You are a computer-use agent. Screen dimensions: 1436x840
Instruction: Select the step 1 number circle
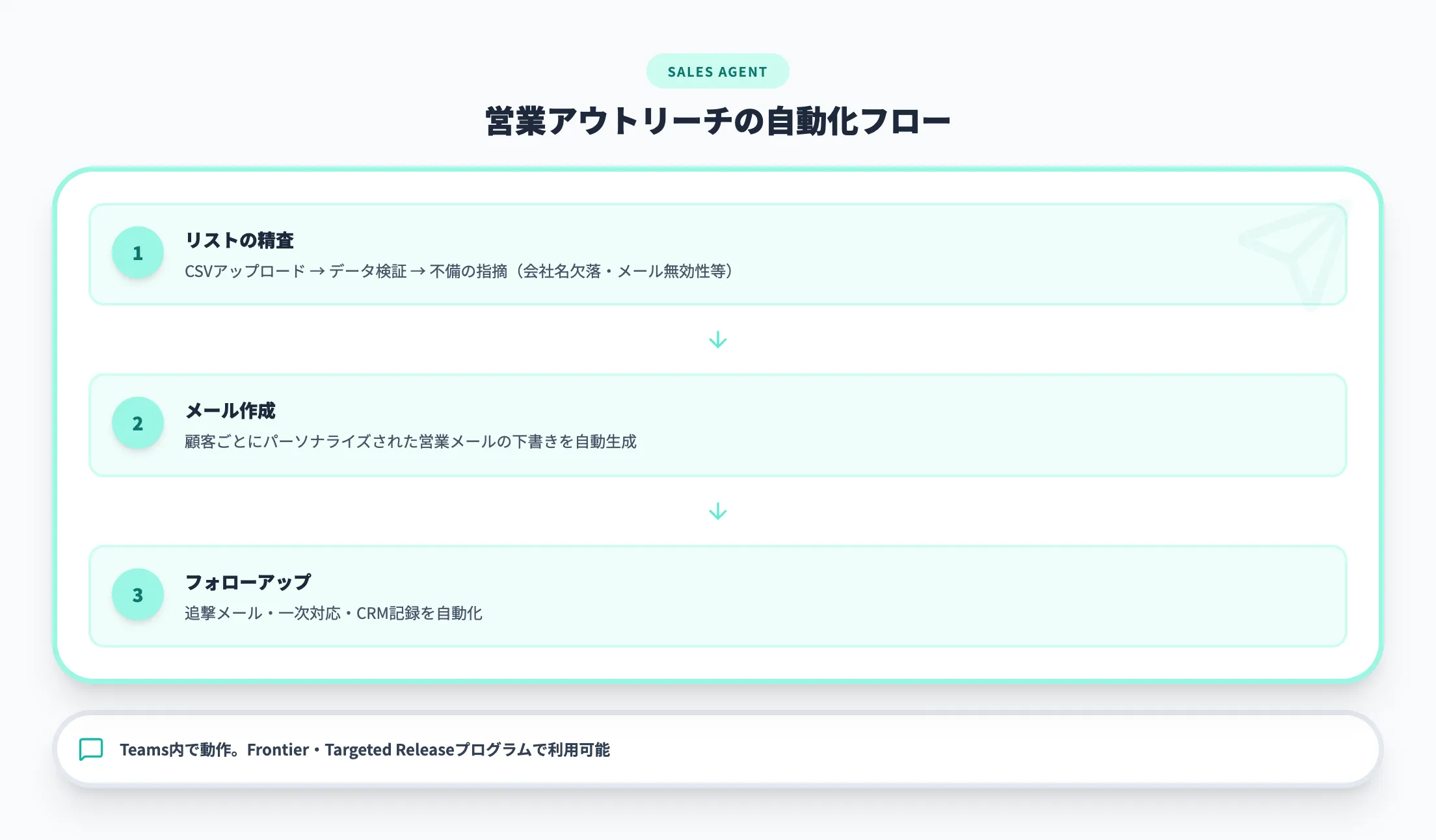click(138, 253)
